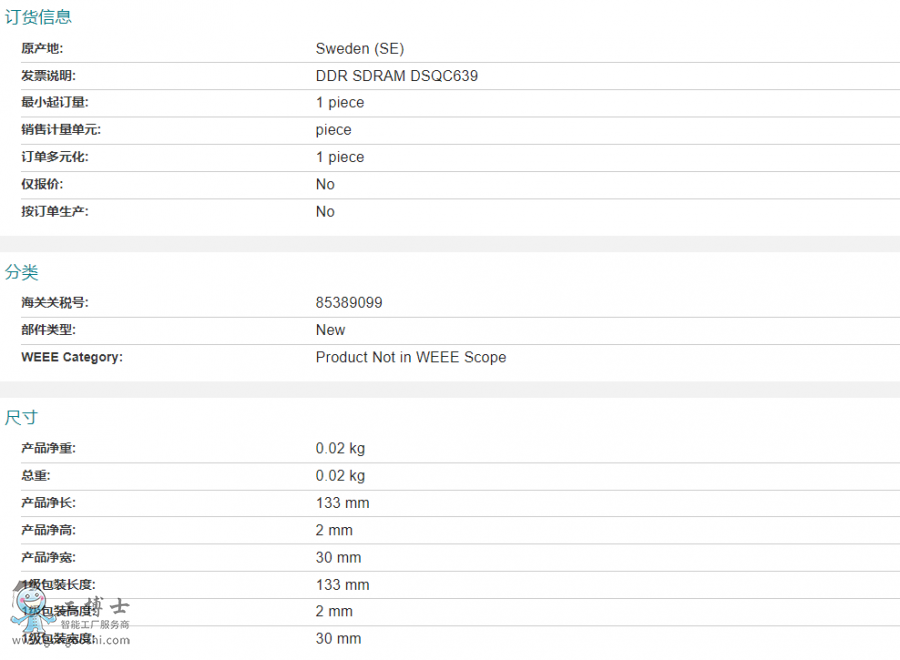The width and height of the screenshot is (900, 660).
Task: Select customs tariff number 85389099
Action: pyautogui.click(x=349, y=303)
